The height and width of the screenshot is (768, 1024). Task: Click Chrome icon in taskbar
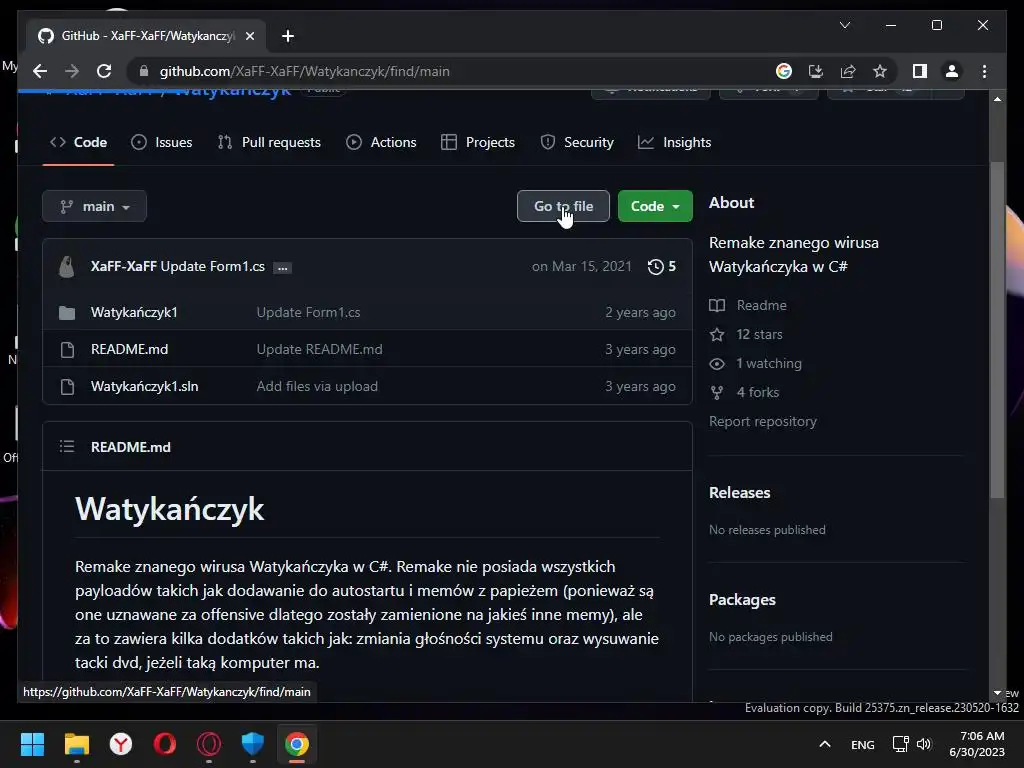point(296,744)
